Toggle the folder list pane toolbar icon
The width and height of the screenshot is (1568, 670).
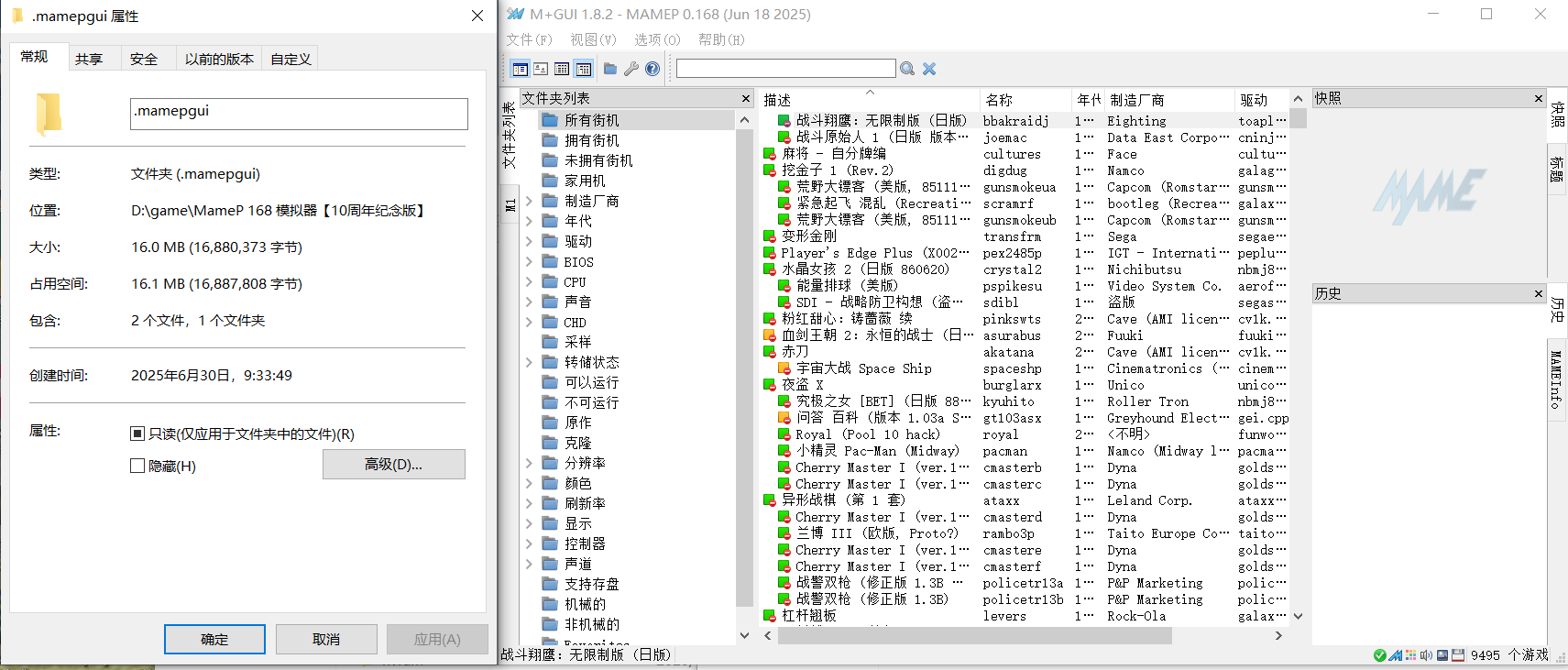click(x=520, y=69)
